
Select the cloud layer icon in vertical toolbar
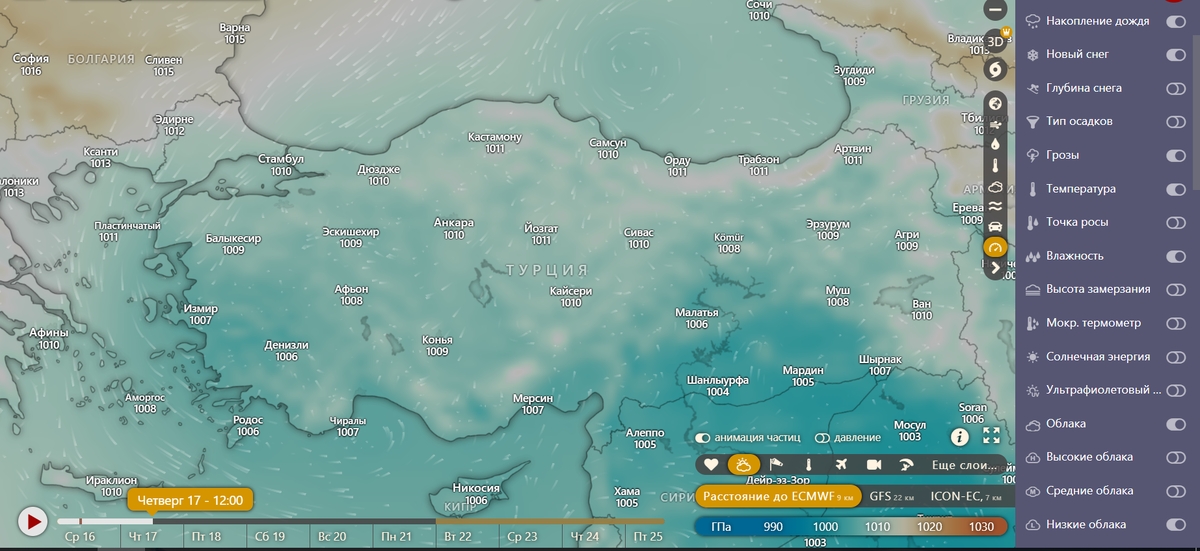[995, 186]
